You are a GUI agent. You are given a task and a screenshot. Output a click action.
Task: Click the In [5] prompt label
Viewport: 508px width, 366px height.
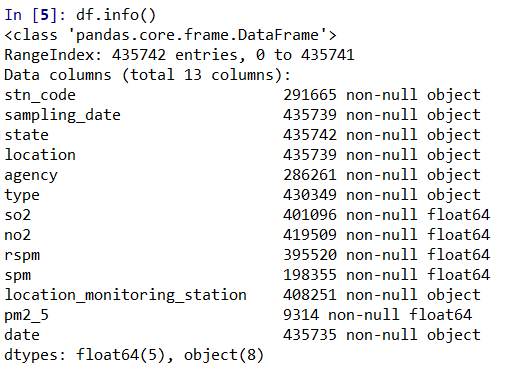35,15
